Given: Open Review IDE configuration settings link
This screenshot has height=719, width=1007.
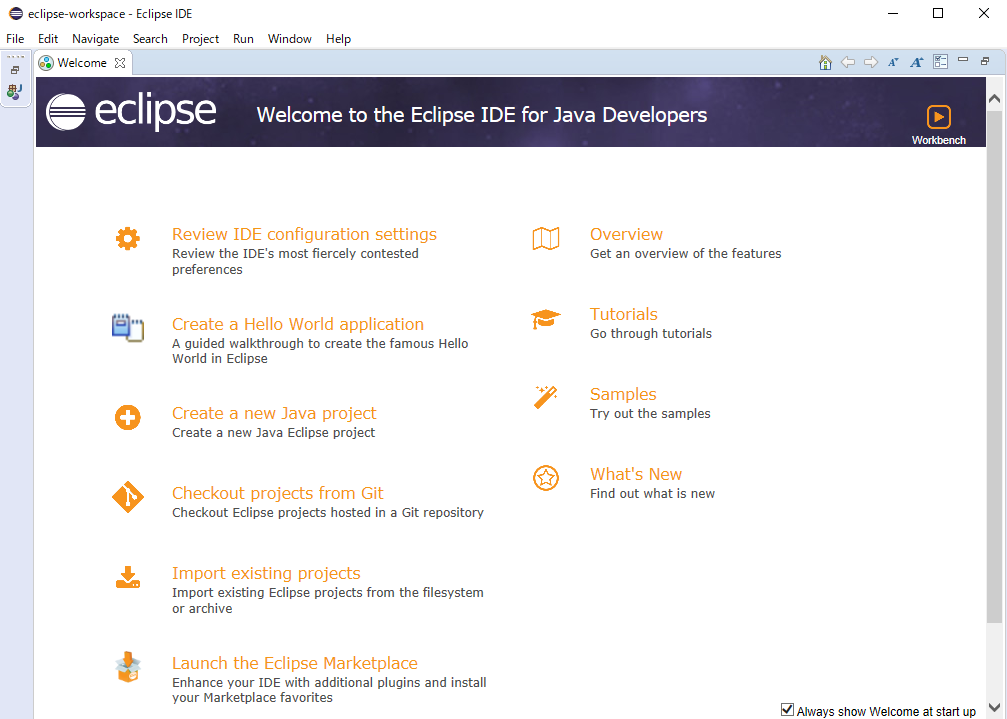Looking at the screenshot, I should 304,234.
